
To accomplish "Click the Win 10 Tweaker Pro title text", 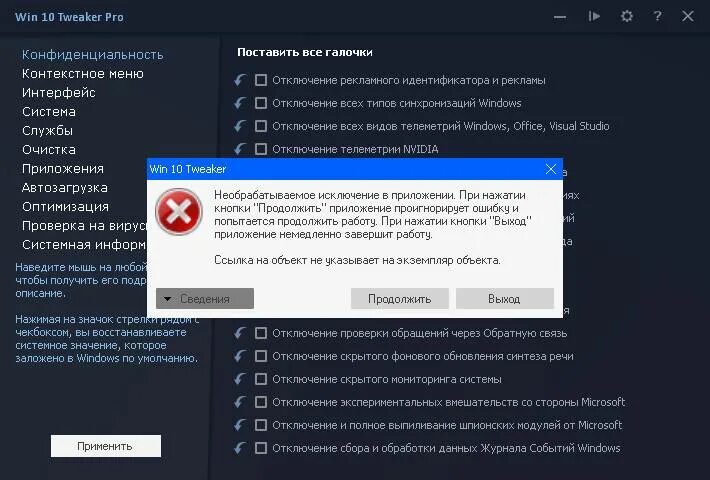I will click(69, 17).
